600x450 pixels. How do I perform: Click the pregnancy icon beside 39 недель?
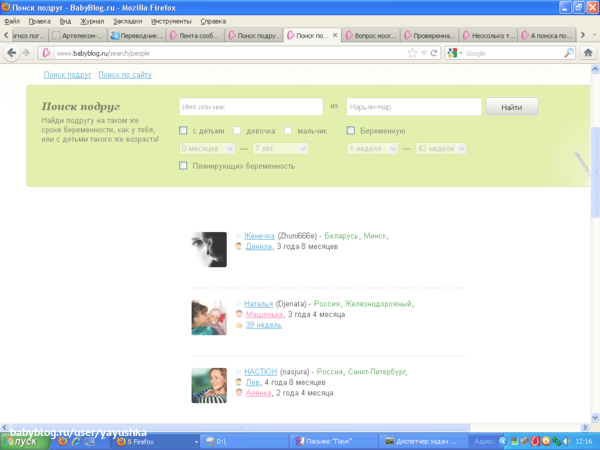[239, 325]
